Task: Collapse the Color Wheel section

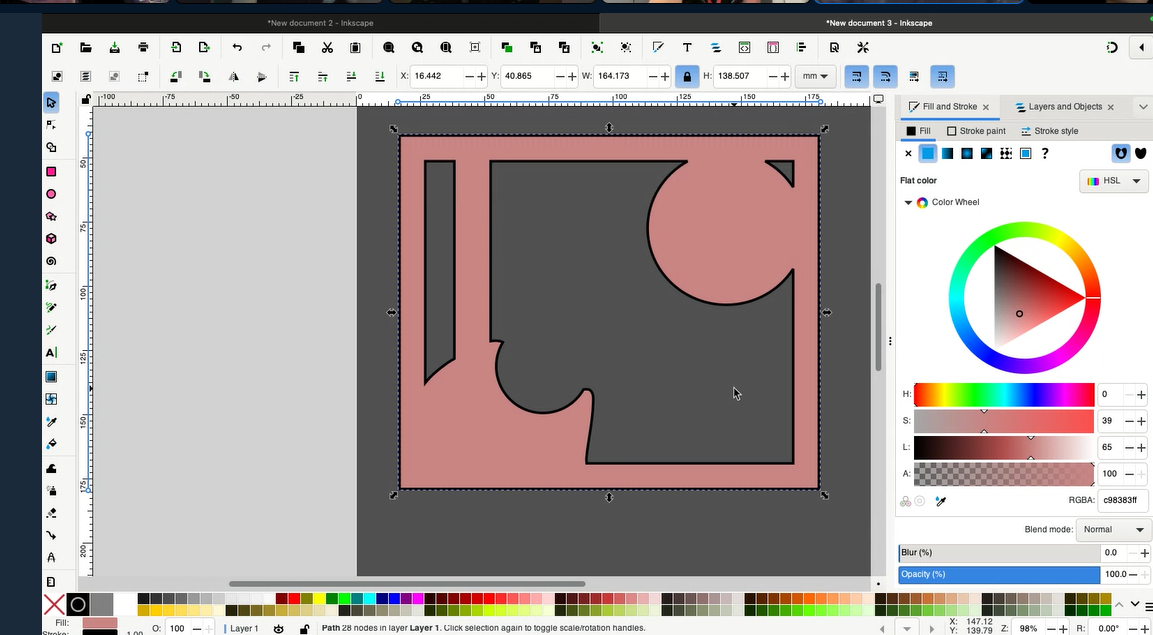Action: (907, 202)
